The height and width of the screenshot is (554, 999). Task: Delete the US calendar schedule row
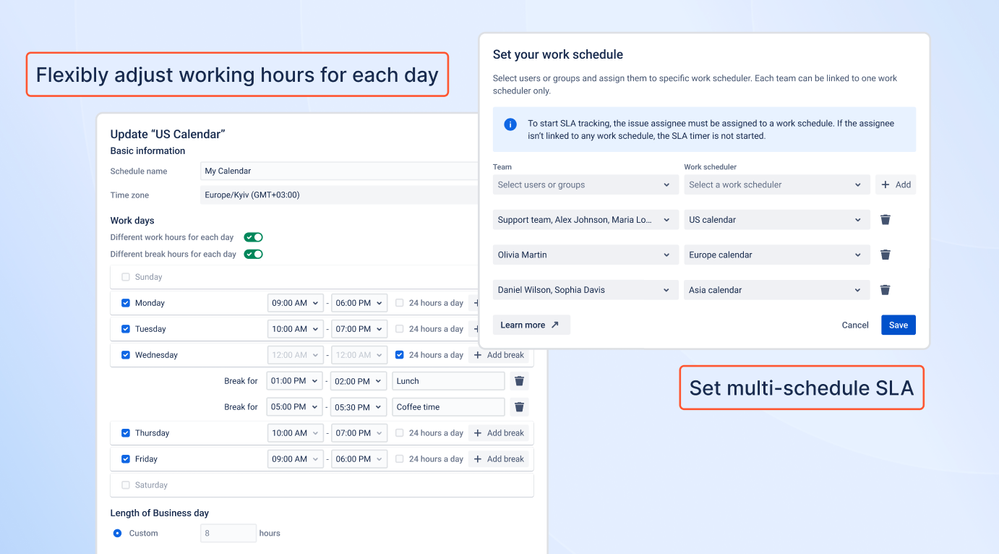[x=885, y=220]
